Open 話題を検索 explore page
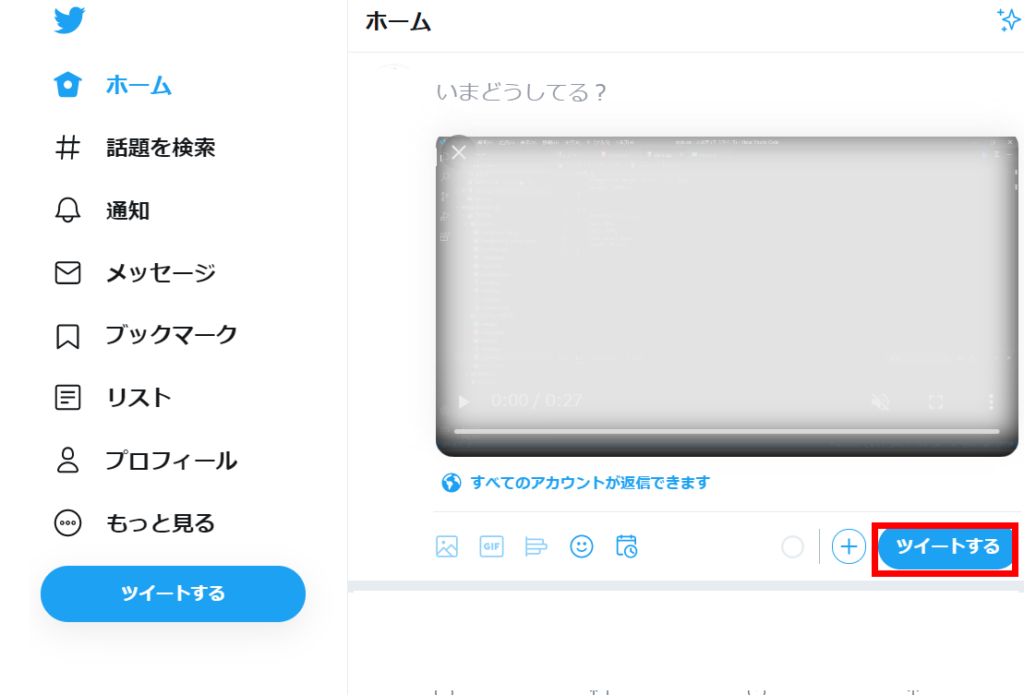 [x=134, y=148]
